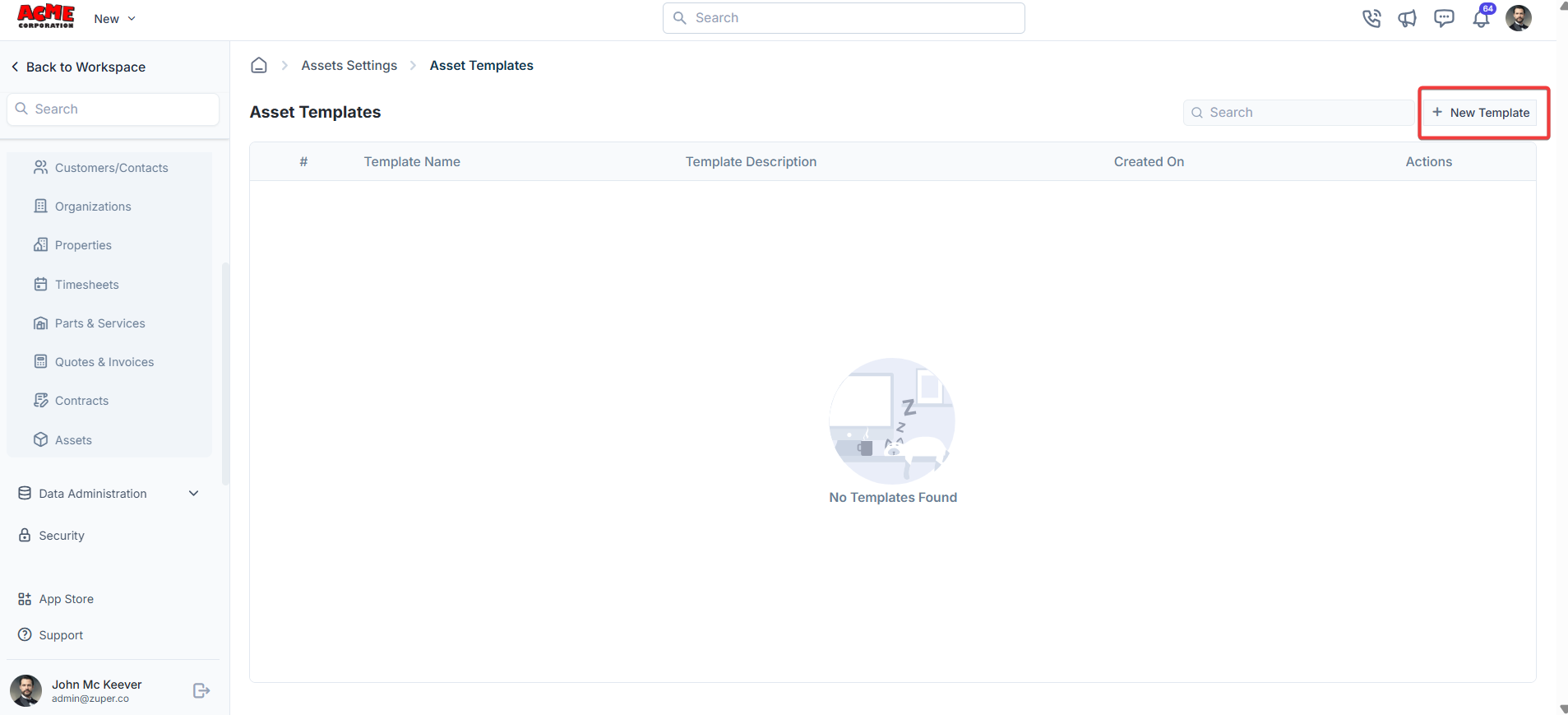
Task: Click the sidebar scrollbar
Action: coord(225,374)
